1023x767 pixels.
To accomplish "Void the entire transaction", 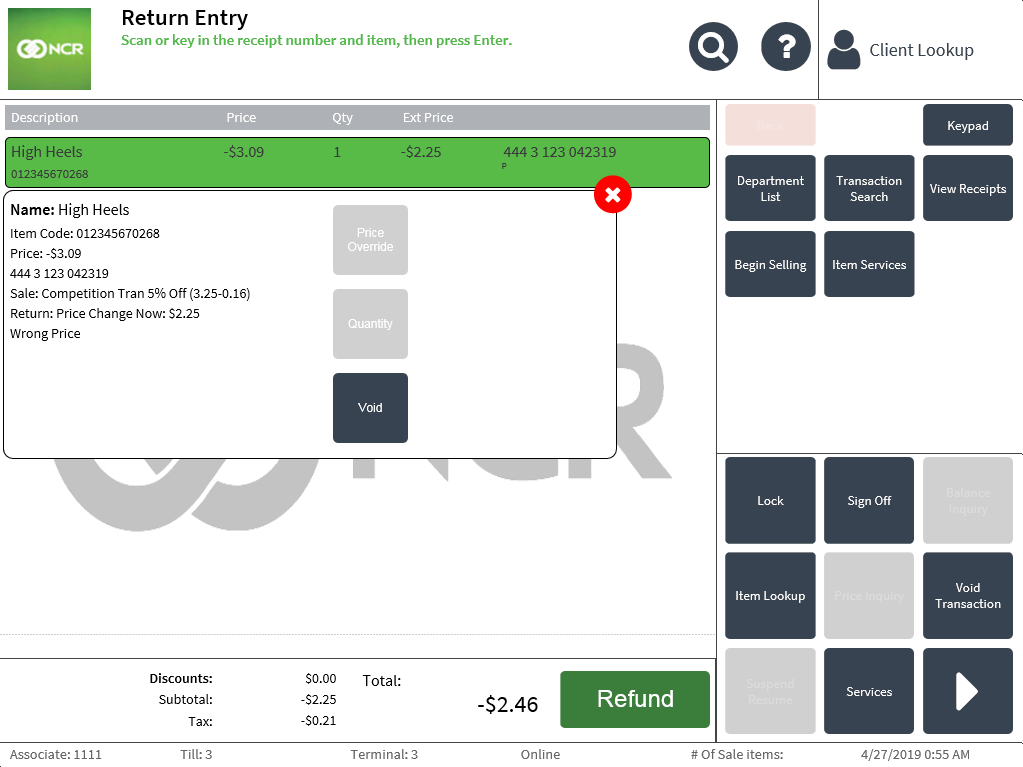I will tap(967, 595).
